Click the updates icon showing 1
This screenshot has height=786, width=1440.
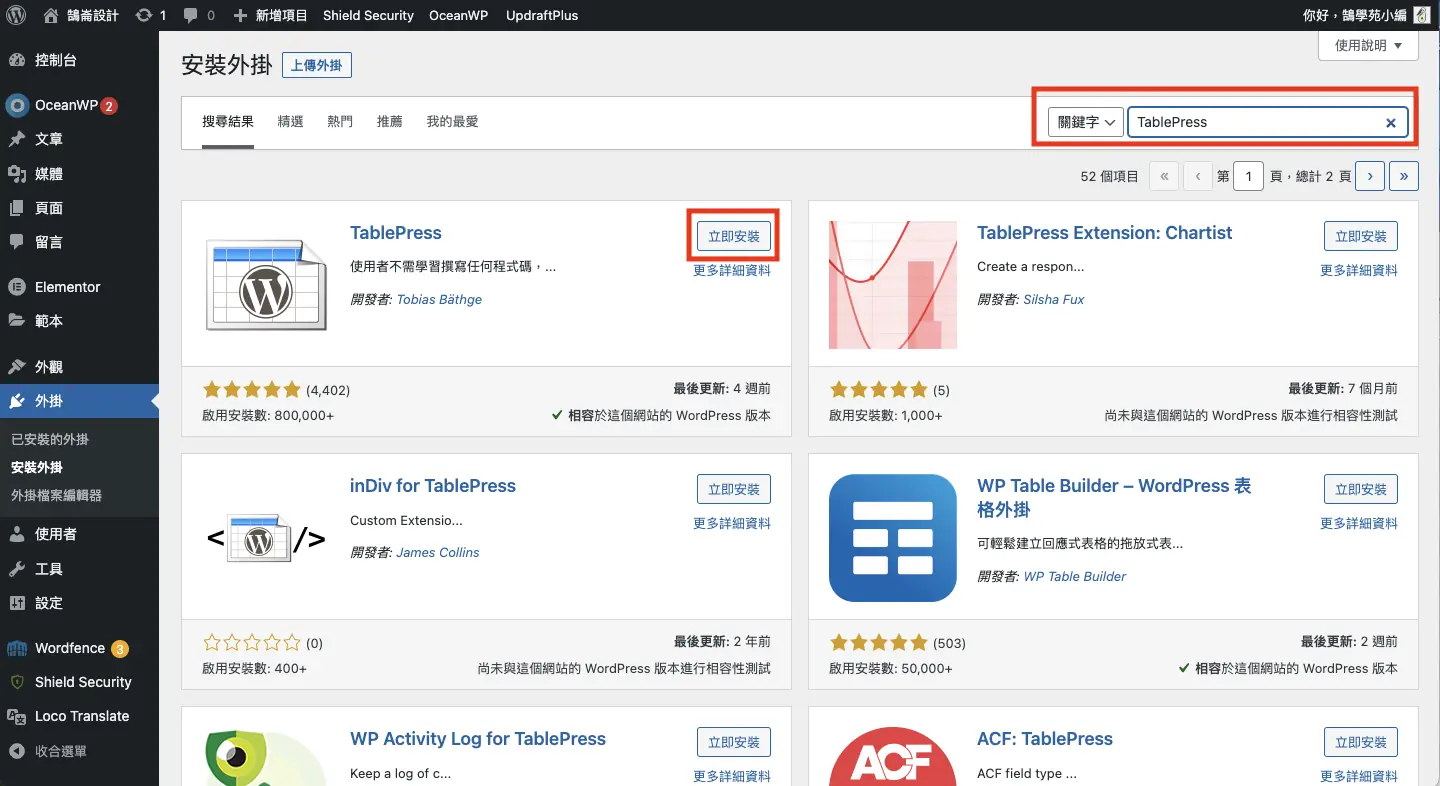[150, 15]
